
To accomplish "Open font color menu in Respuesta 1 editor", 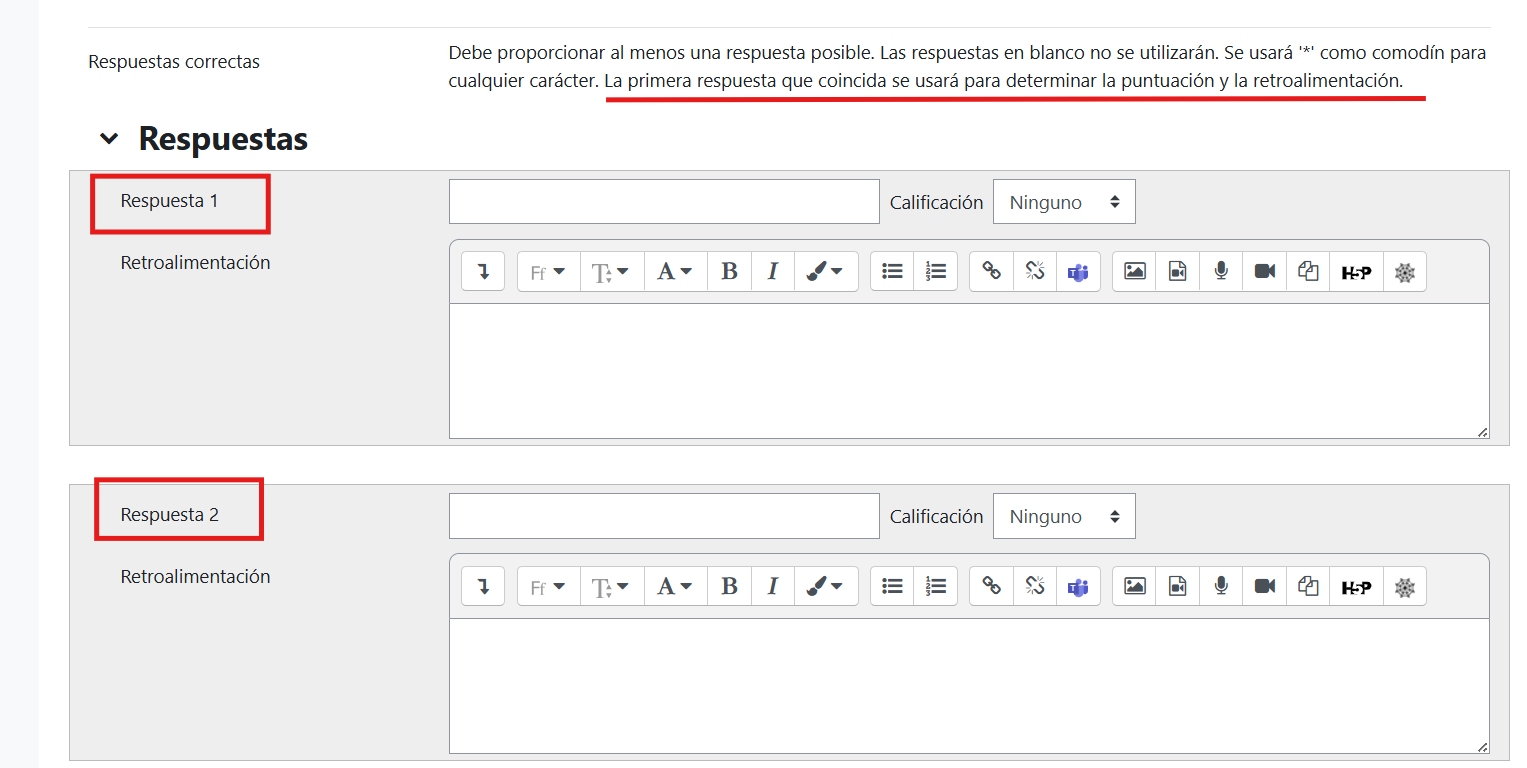I will click(675, 272).
